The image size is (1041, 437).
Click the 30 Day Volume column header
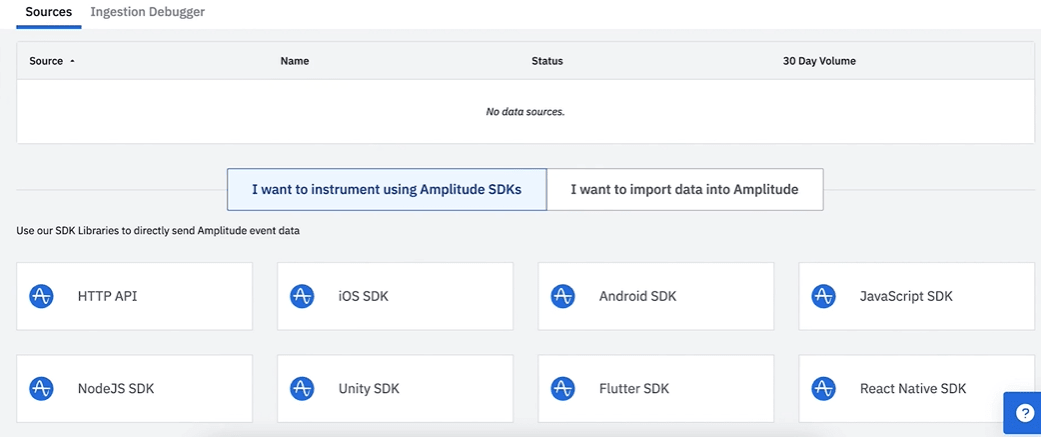[819, 61]
